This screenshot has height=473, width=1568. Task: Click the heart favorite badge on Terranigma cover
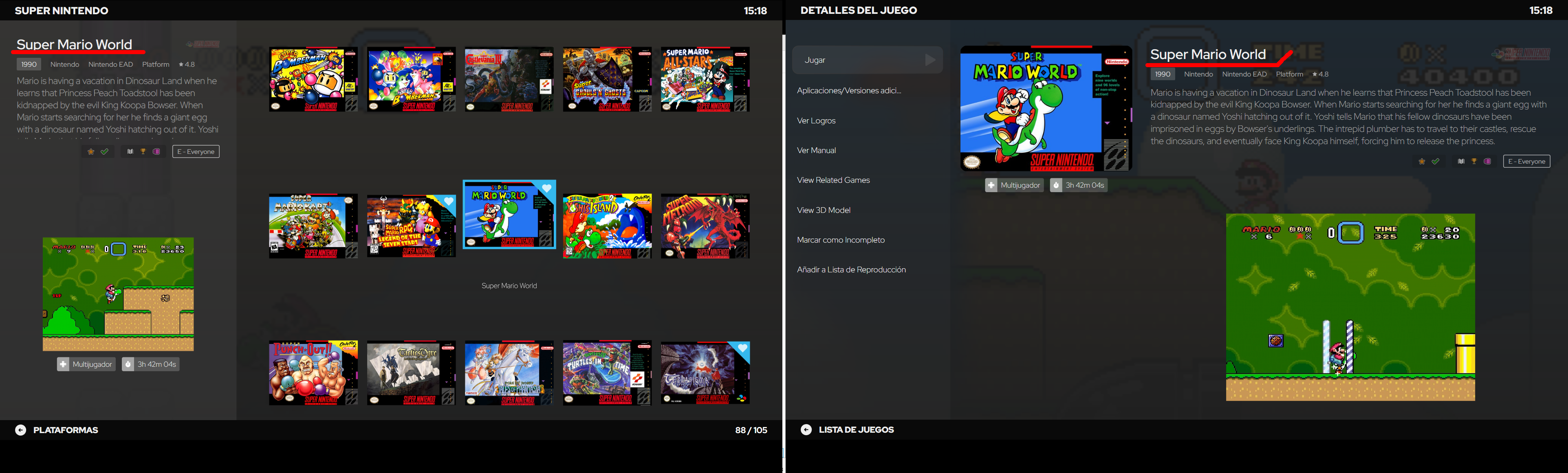coord(742,348)
